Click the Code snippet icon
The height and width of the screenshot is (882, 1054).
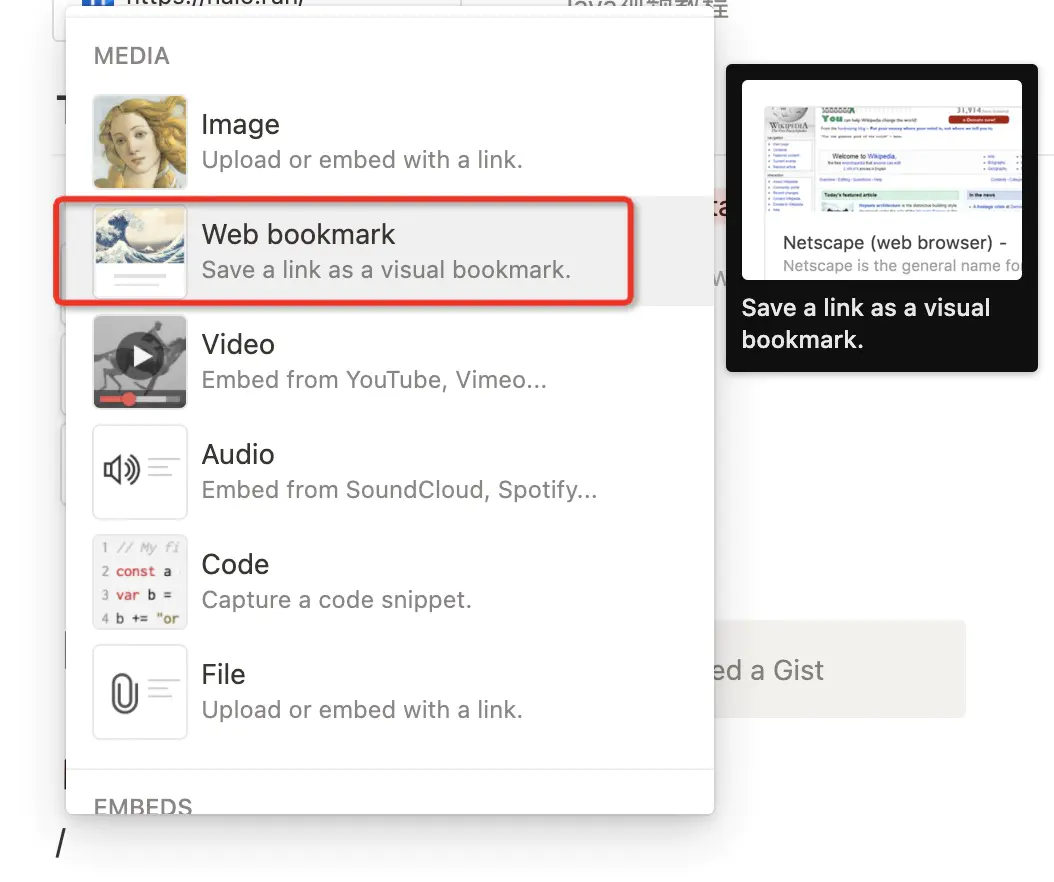click(x=140, y=582)
